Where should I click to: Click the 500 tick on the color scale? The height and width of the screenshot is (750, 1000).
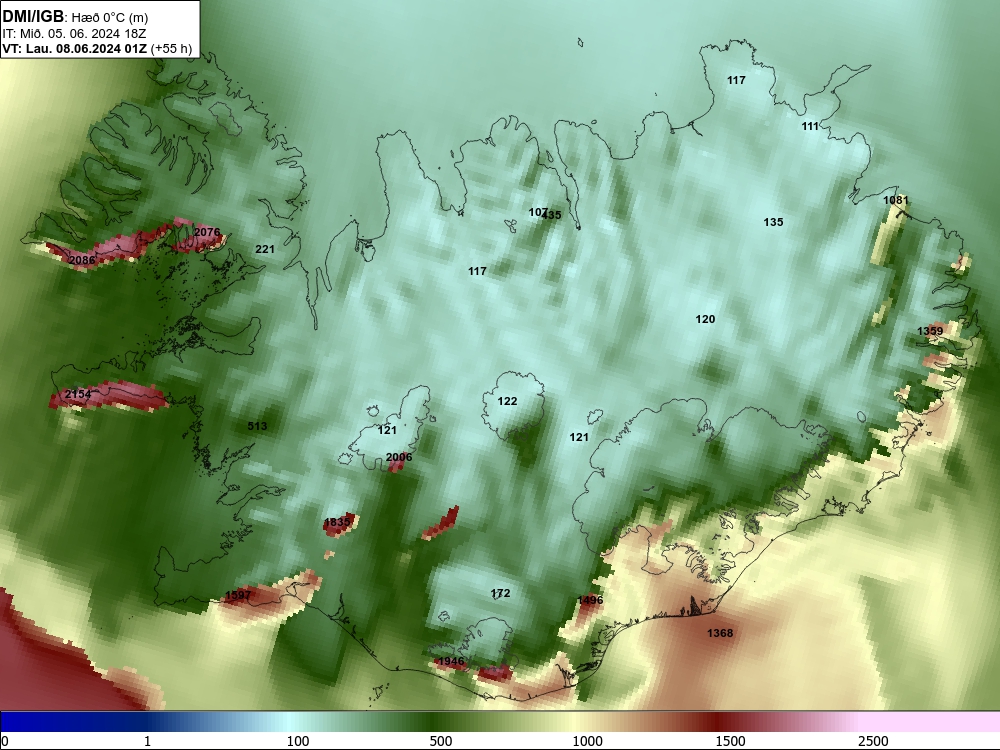tap(440, 741)
